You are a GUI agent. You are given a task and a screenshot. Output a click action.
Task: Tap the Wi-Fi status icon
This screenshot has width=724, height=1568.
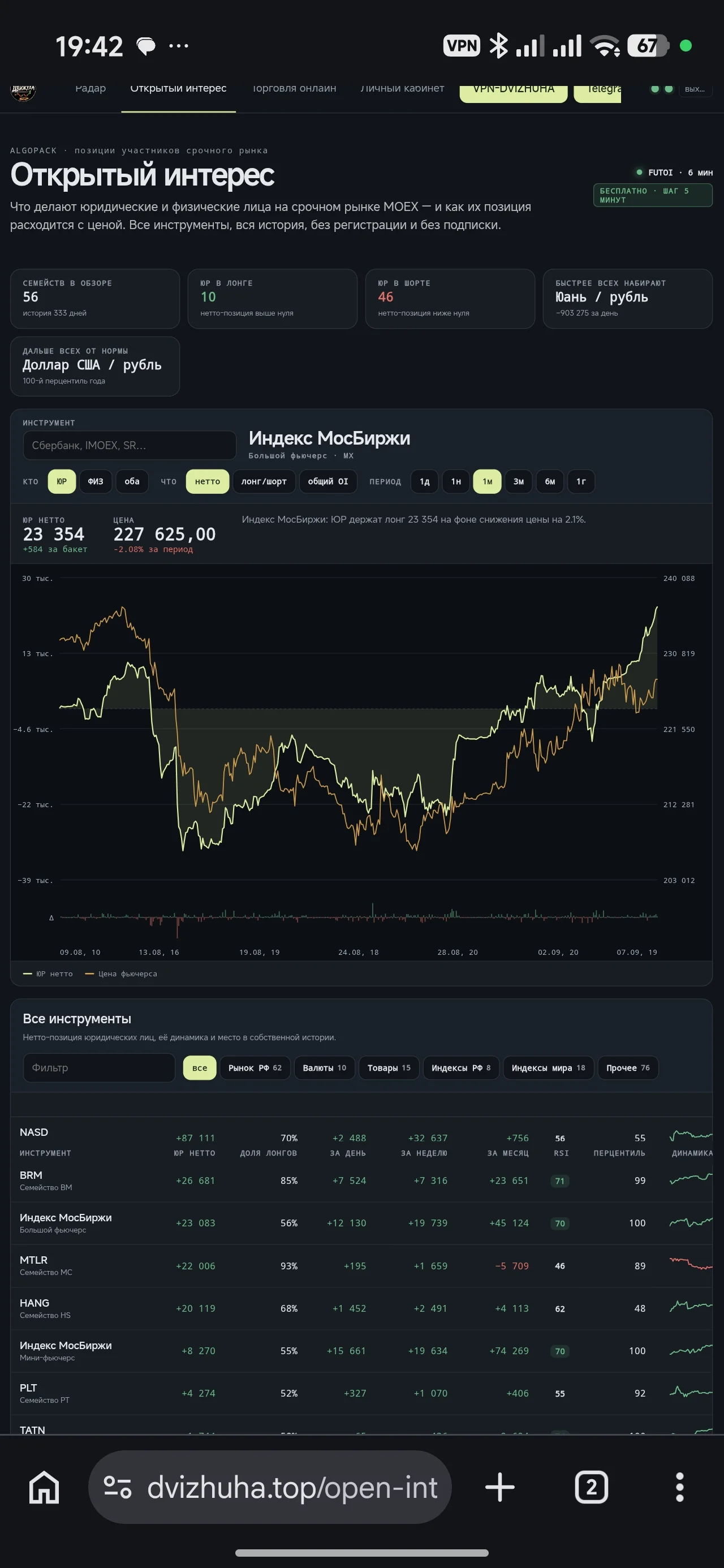click(606, 46)
